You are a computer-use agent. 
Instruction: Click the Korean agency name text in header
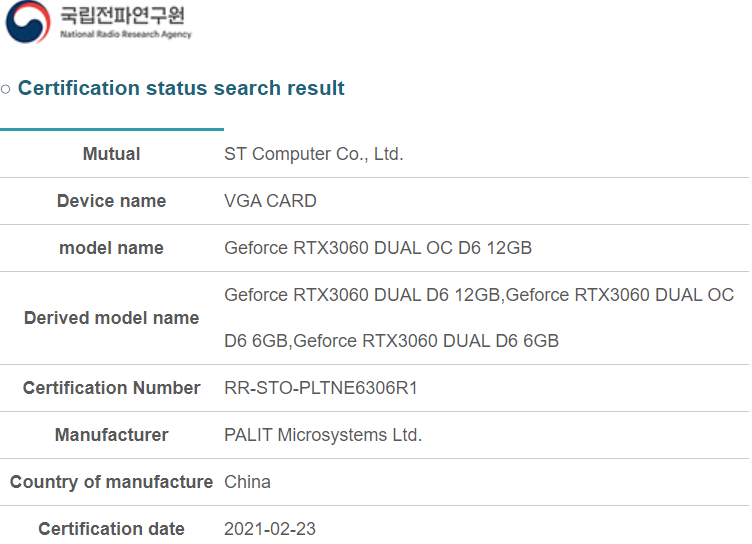[x=122, y=16]
